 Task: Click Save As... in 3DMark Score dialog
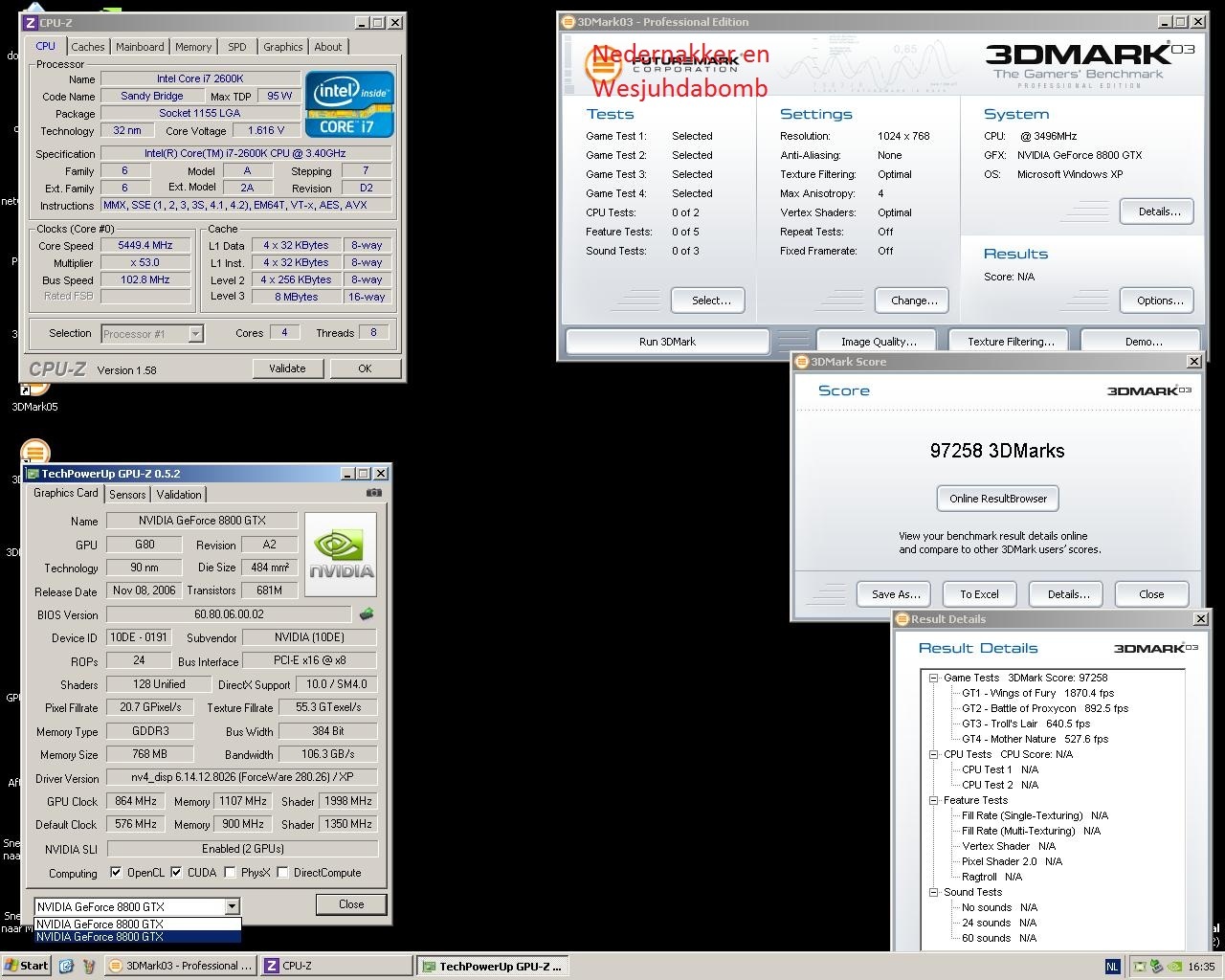point(896,594)
